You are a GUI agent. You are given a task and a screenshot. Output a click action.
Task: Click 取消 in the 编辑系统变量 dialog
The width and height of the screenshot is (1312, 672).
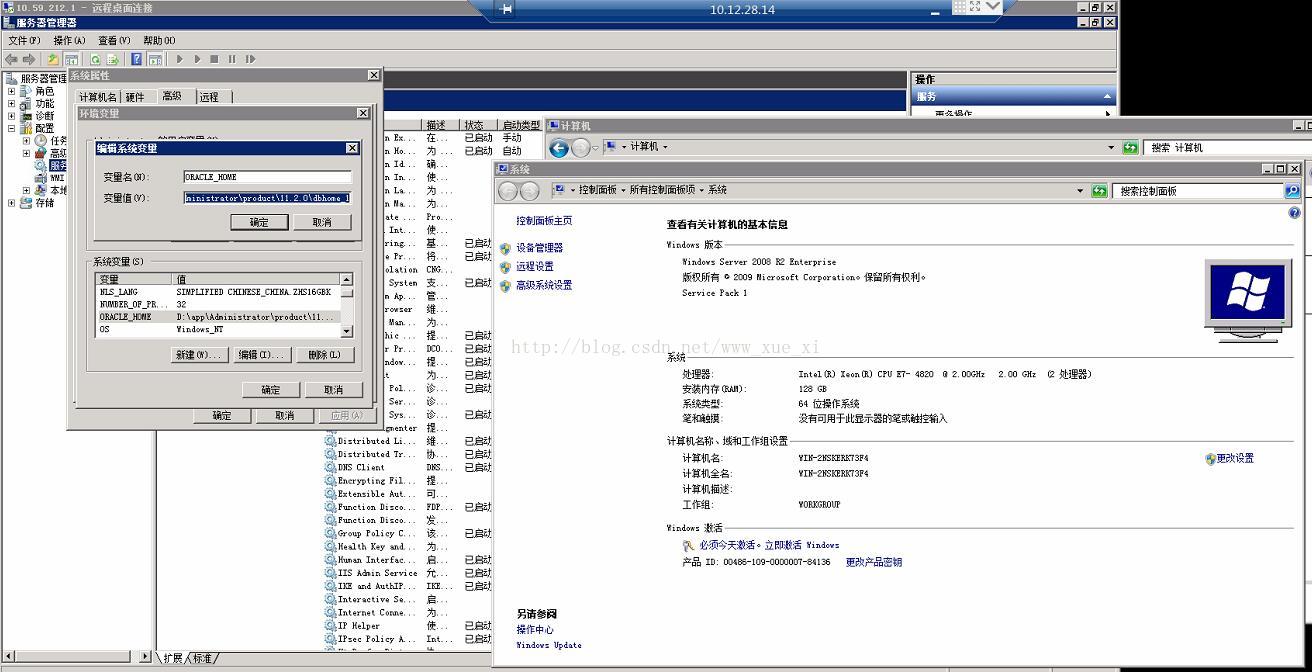tap(322, 222)
